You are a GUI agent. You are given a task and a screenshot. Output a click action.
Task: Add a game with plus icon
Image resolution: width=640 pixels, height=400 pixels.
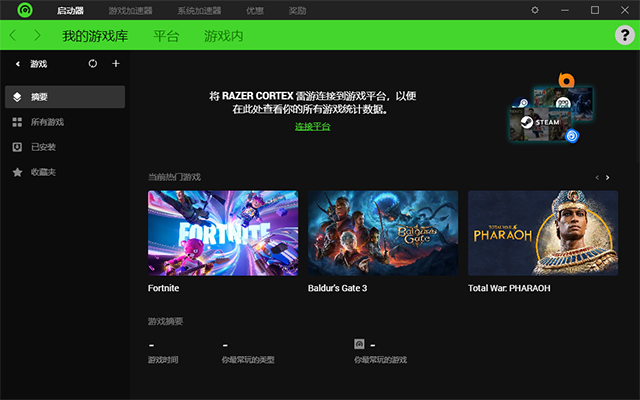(116, 63)
